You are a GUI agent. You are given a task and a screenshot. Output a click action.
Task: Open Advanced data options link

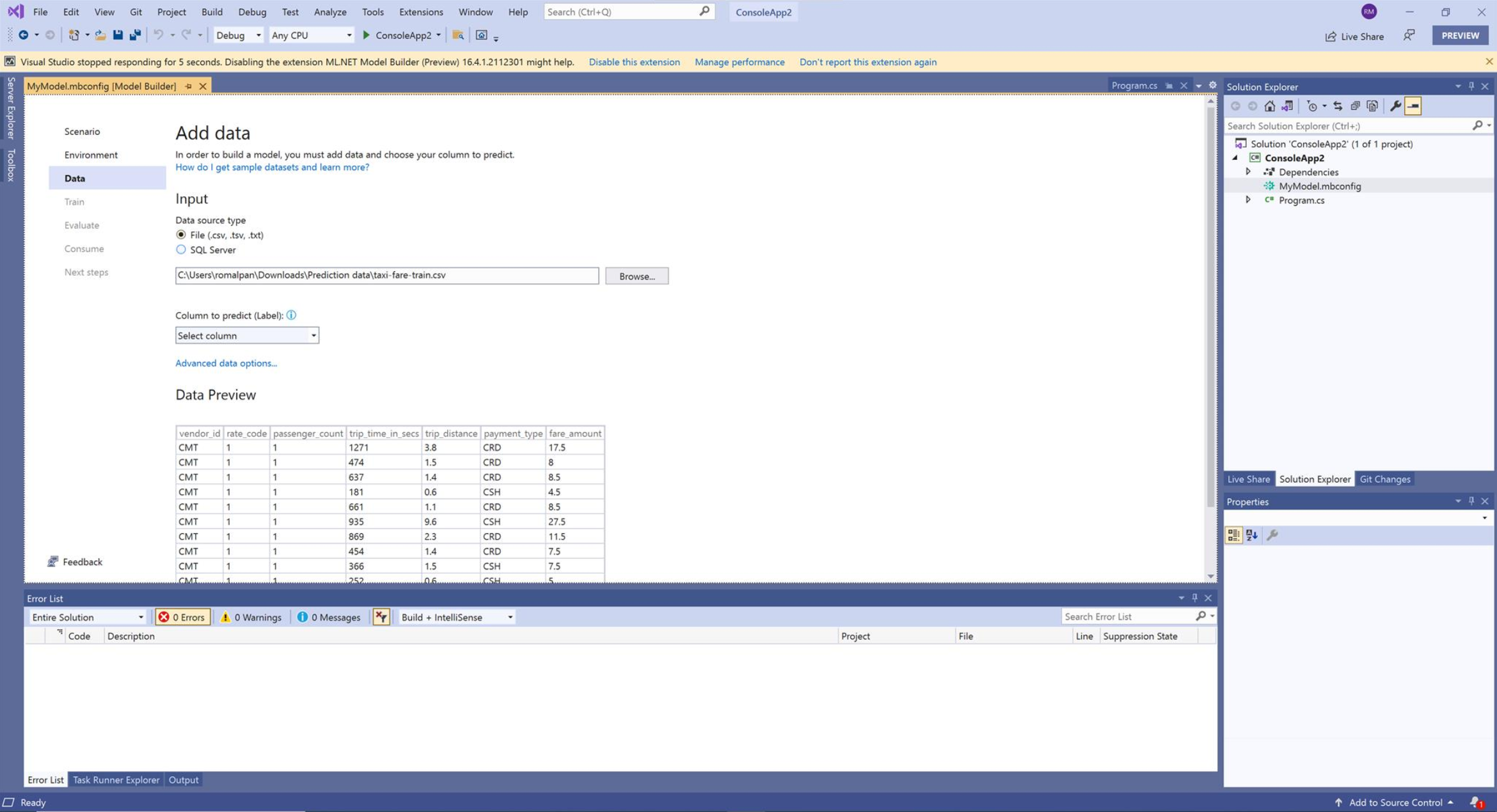point(225,363)
